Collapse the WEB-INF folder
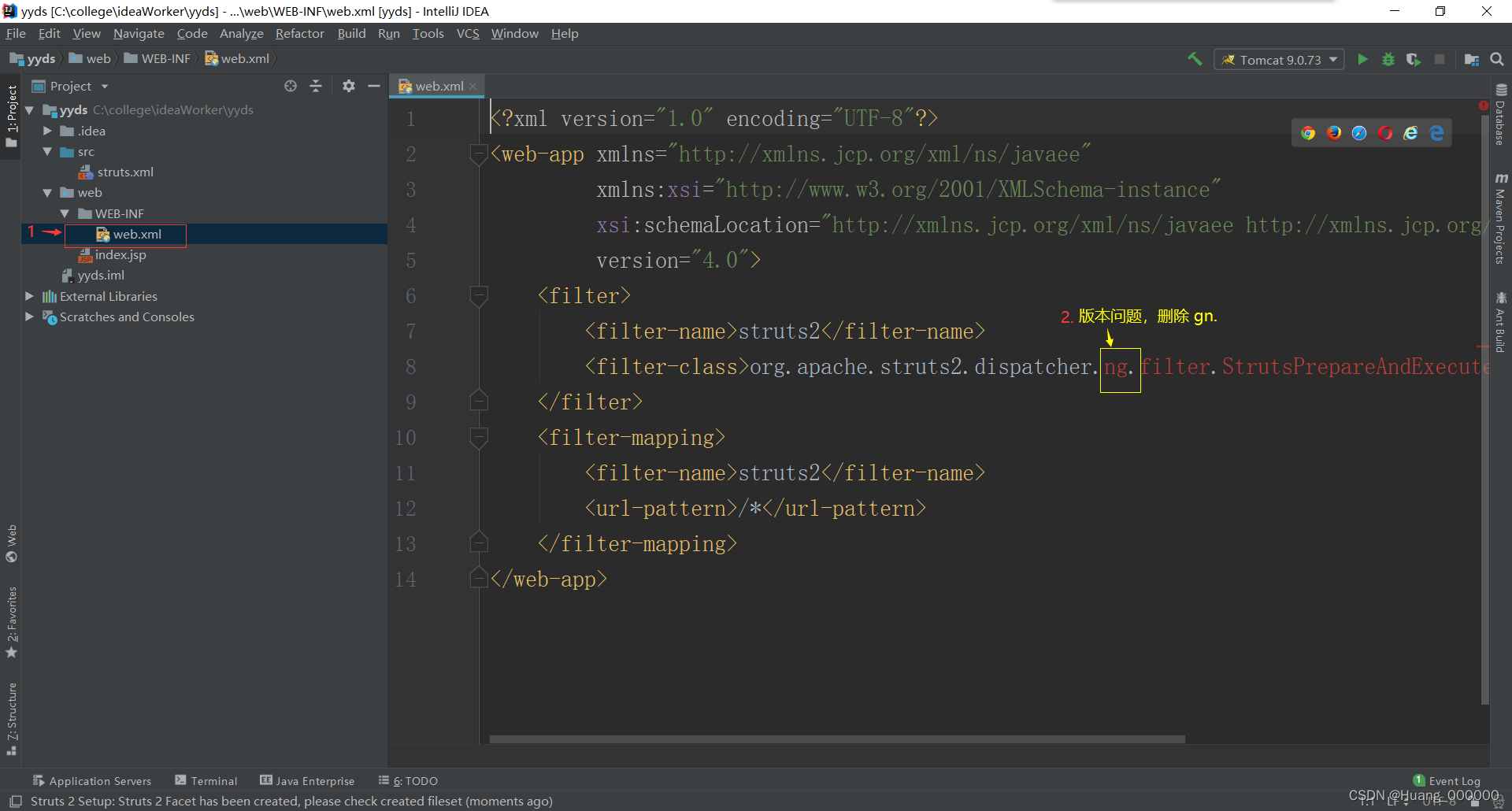Image resolution: width=1512 pixels, height=811 pixels. [x=65, y=213]
